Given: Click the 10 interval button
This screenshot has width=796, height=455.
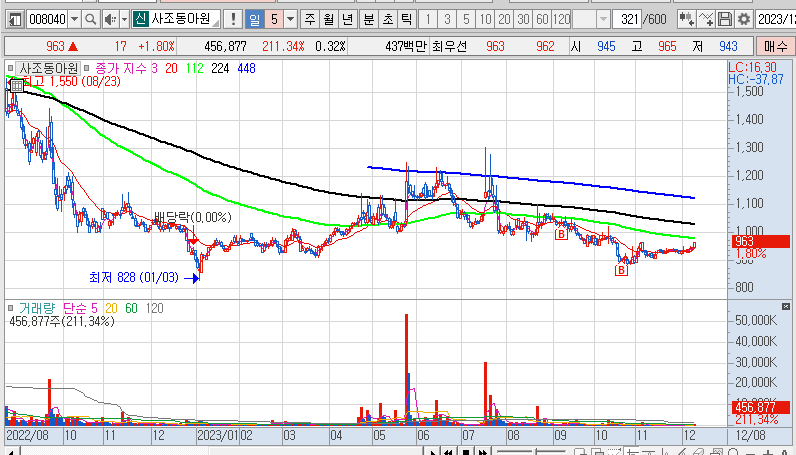Looking at the screenshot, I should [485, 20].
